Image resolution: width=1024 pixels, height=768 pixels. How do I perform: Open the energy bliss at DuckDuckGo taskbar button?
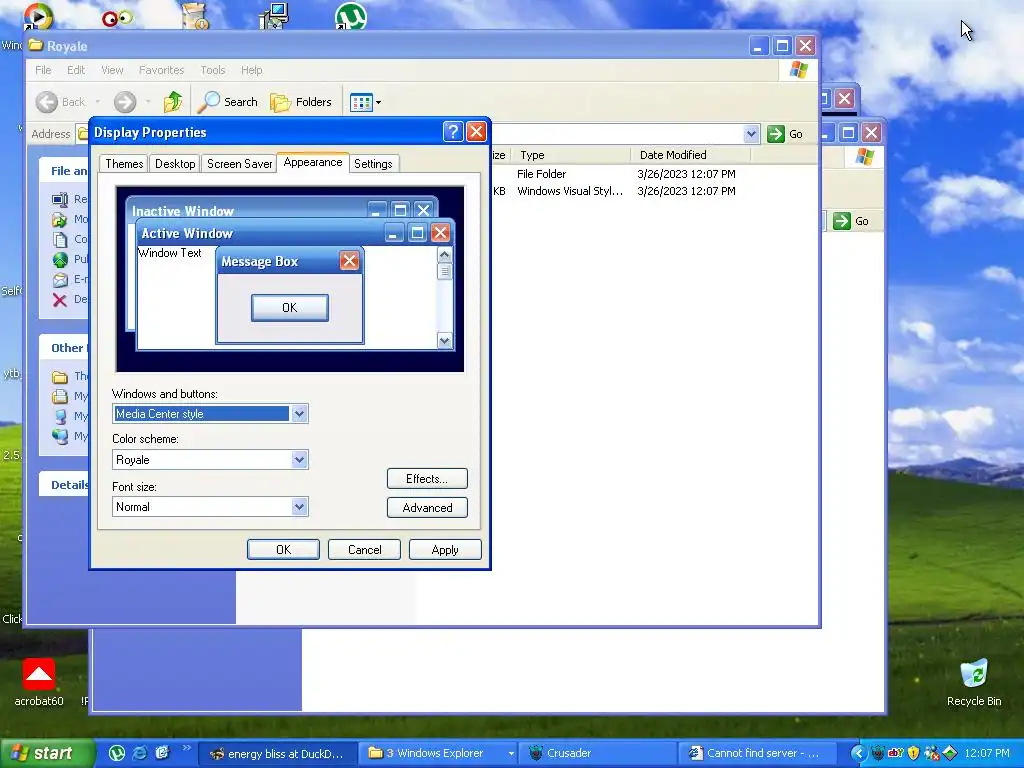point(277,754)
